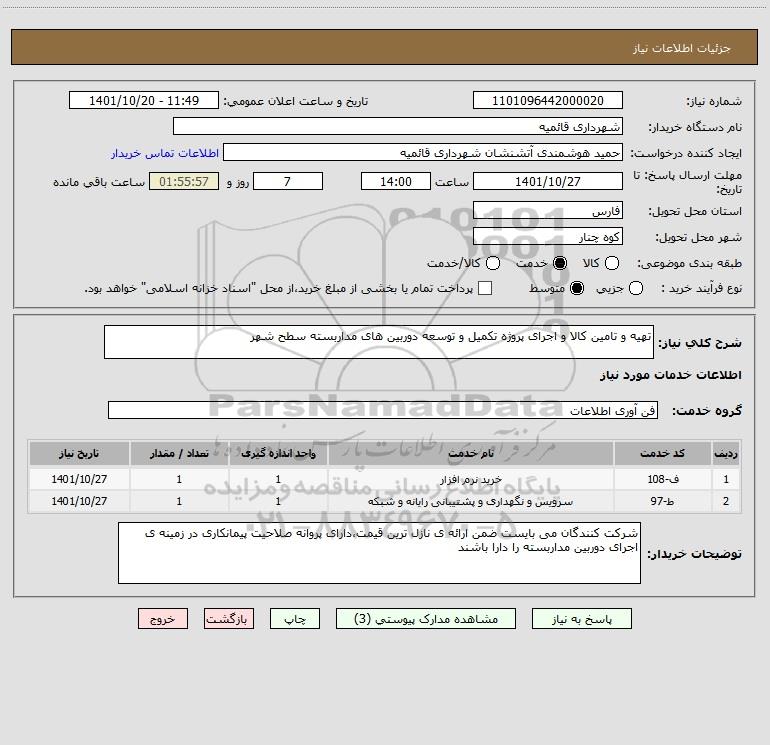
Task: Click the requester field حمید هوشمندی
Action: pyautogui.click(x=423, y=153)
